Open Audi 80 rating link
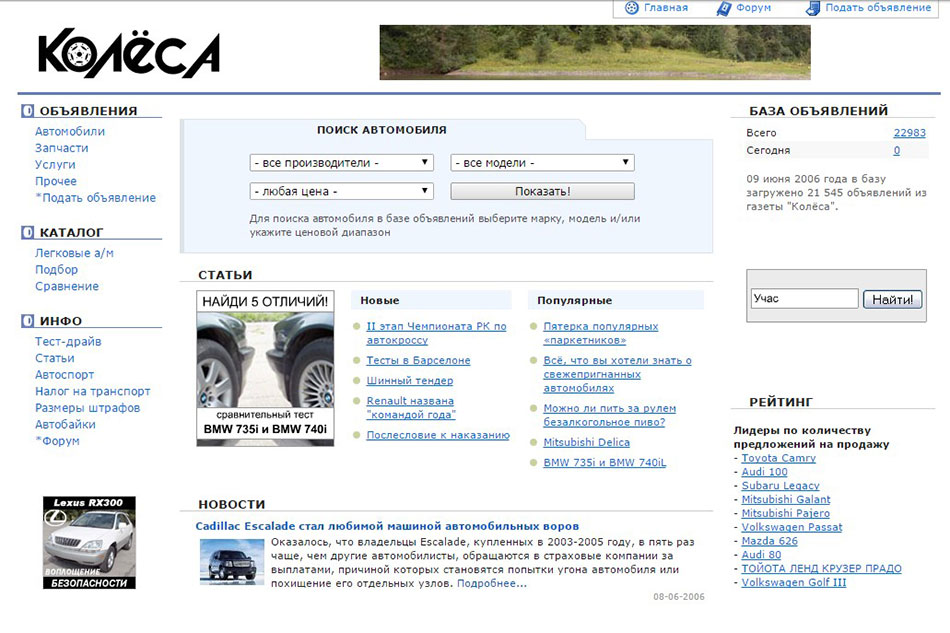This screenshot has height=633, width=950. pyautogui.click(x=761, y=555)
